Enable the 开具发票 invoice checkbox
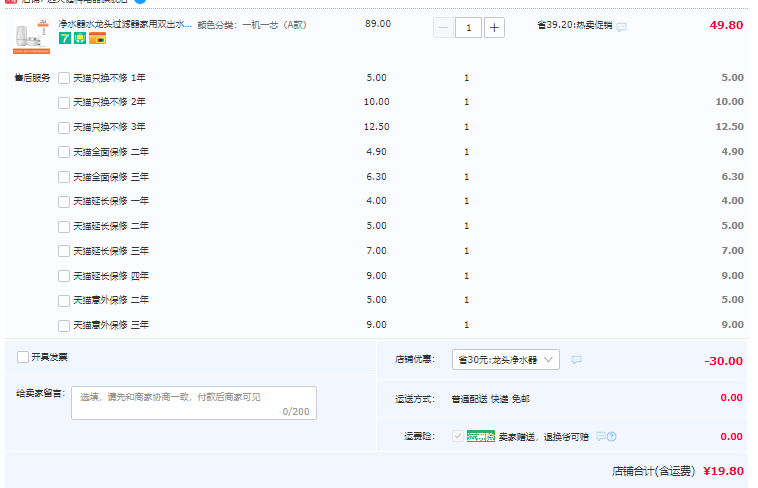The image size is (758, 488). pos(23,357)
